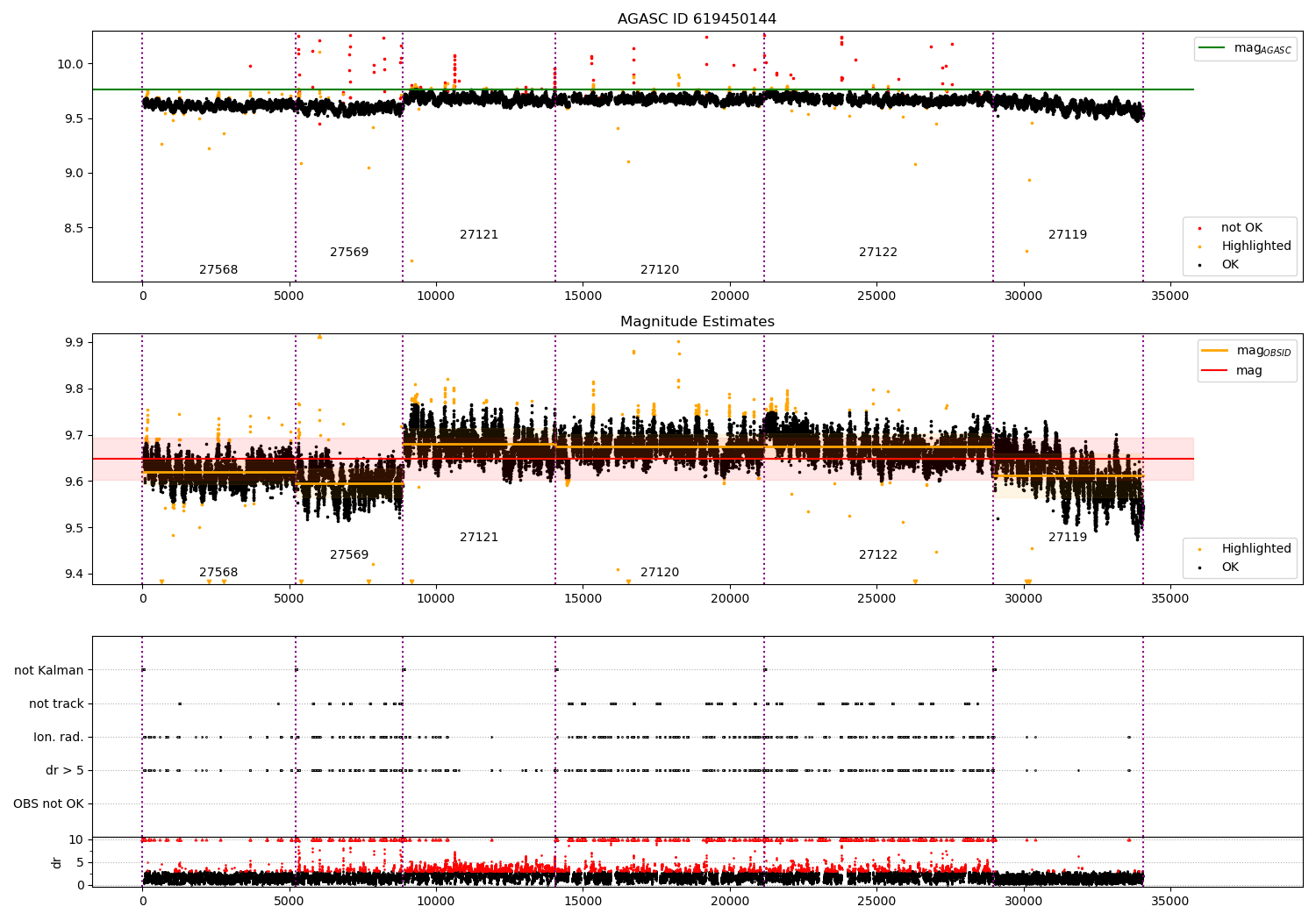Click obsid label 27568 in the AGASC plot

(x=218, y=270)
